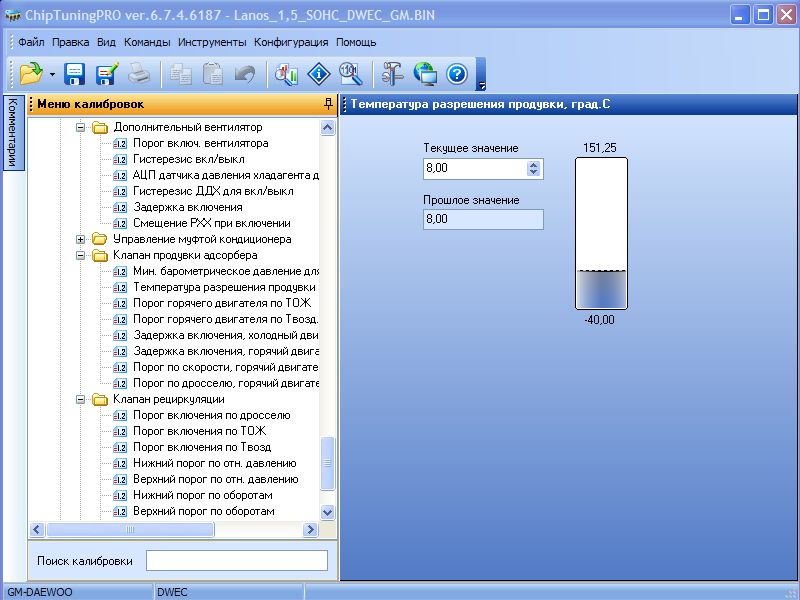Click the Open file folder icon

pos(31,73)
